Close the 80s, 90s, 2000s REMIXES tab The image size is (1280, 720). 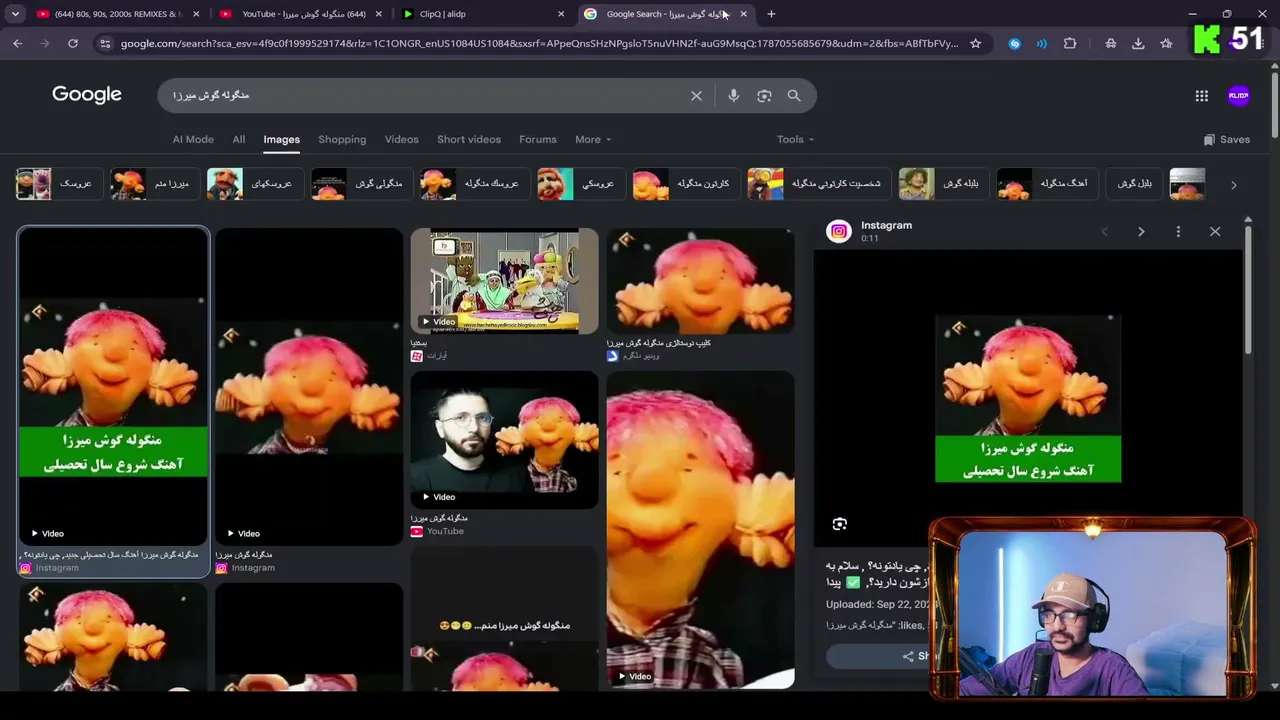pos(196,14)
